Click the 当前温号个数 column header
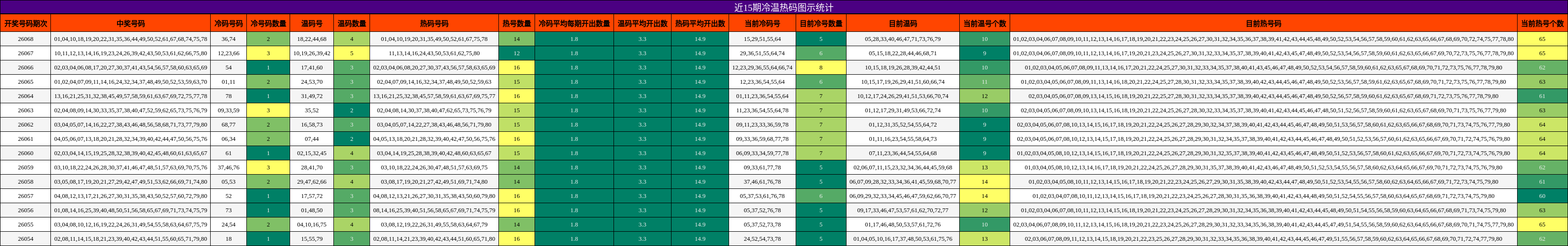1568x246 pixels. (x=984, y=24)
